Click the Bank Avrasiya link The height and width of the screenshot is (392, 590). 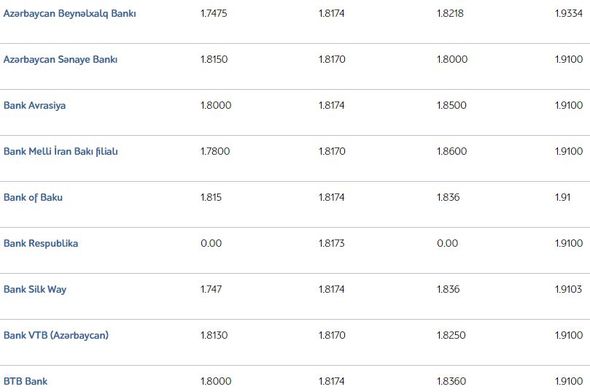pos(35,105)
